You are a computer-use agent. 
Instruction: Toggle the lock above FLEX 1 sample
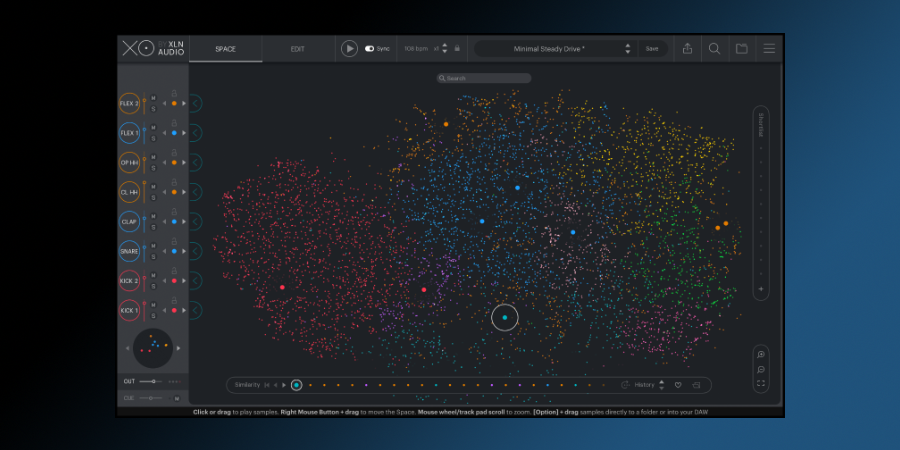[x=174, y=123]
